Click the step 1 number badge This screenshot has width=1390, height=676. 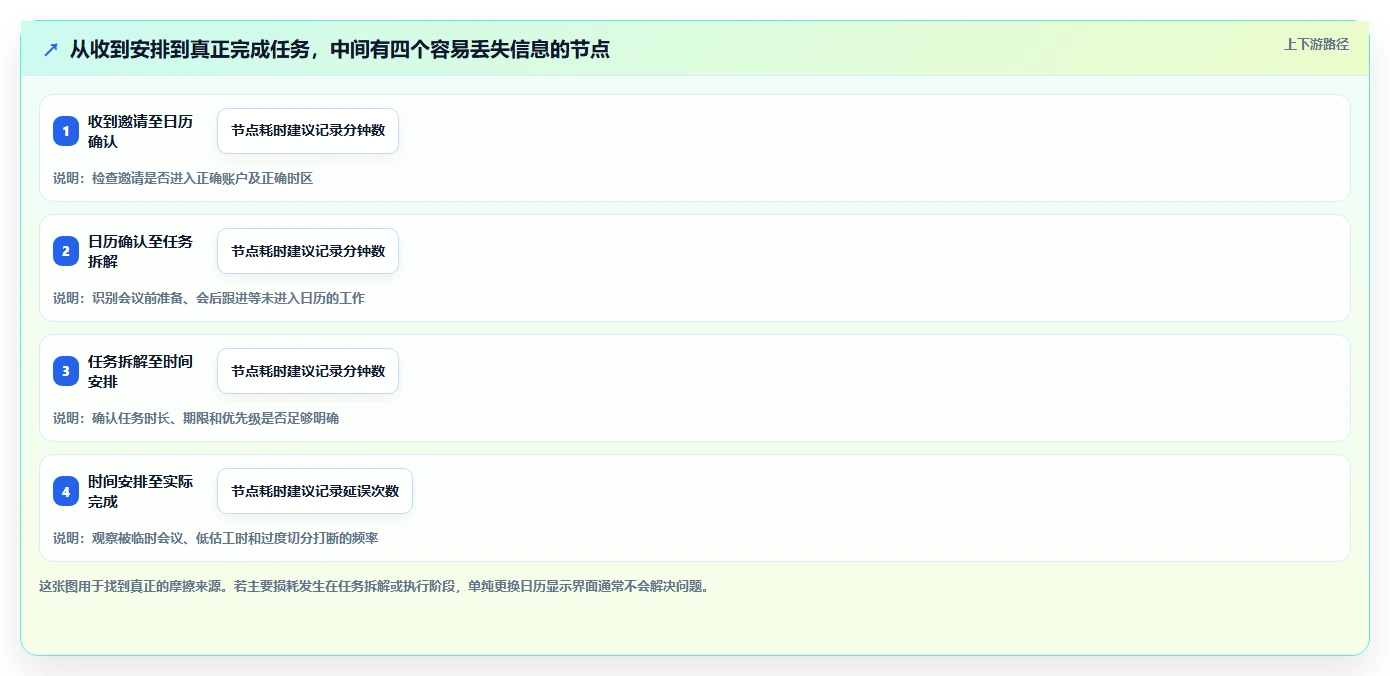point(66,131)
